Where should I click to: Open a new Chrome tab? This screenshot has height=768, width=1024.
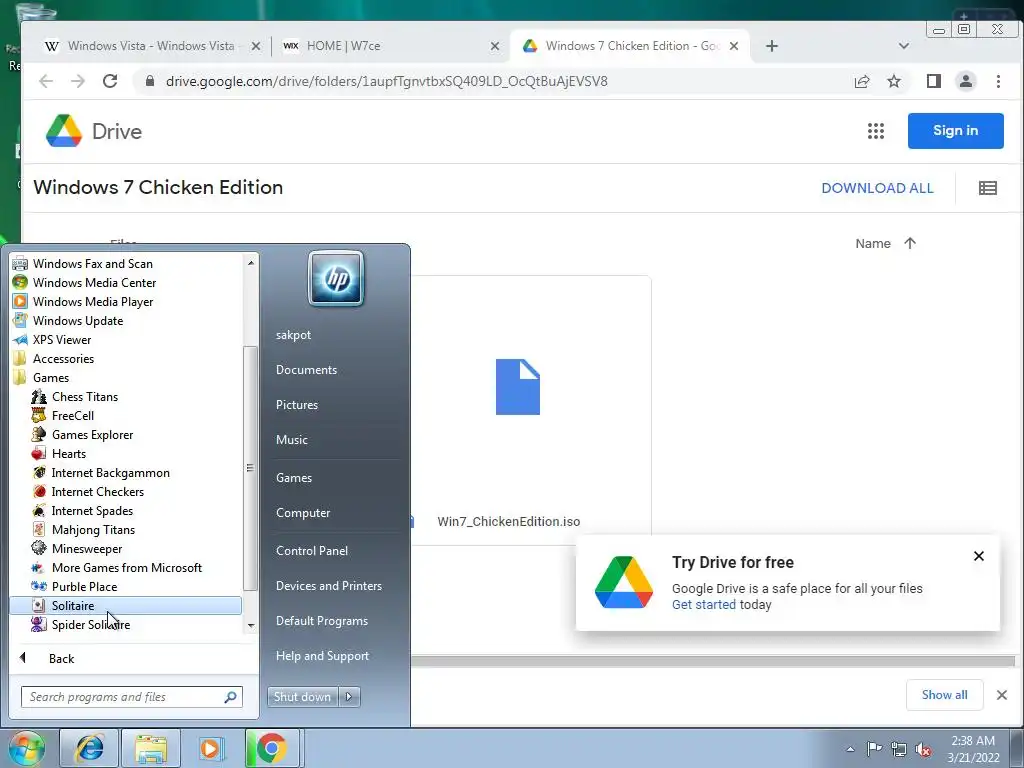(771, 46)
